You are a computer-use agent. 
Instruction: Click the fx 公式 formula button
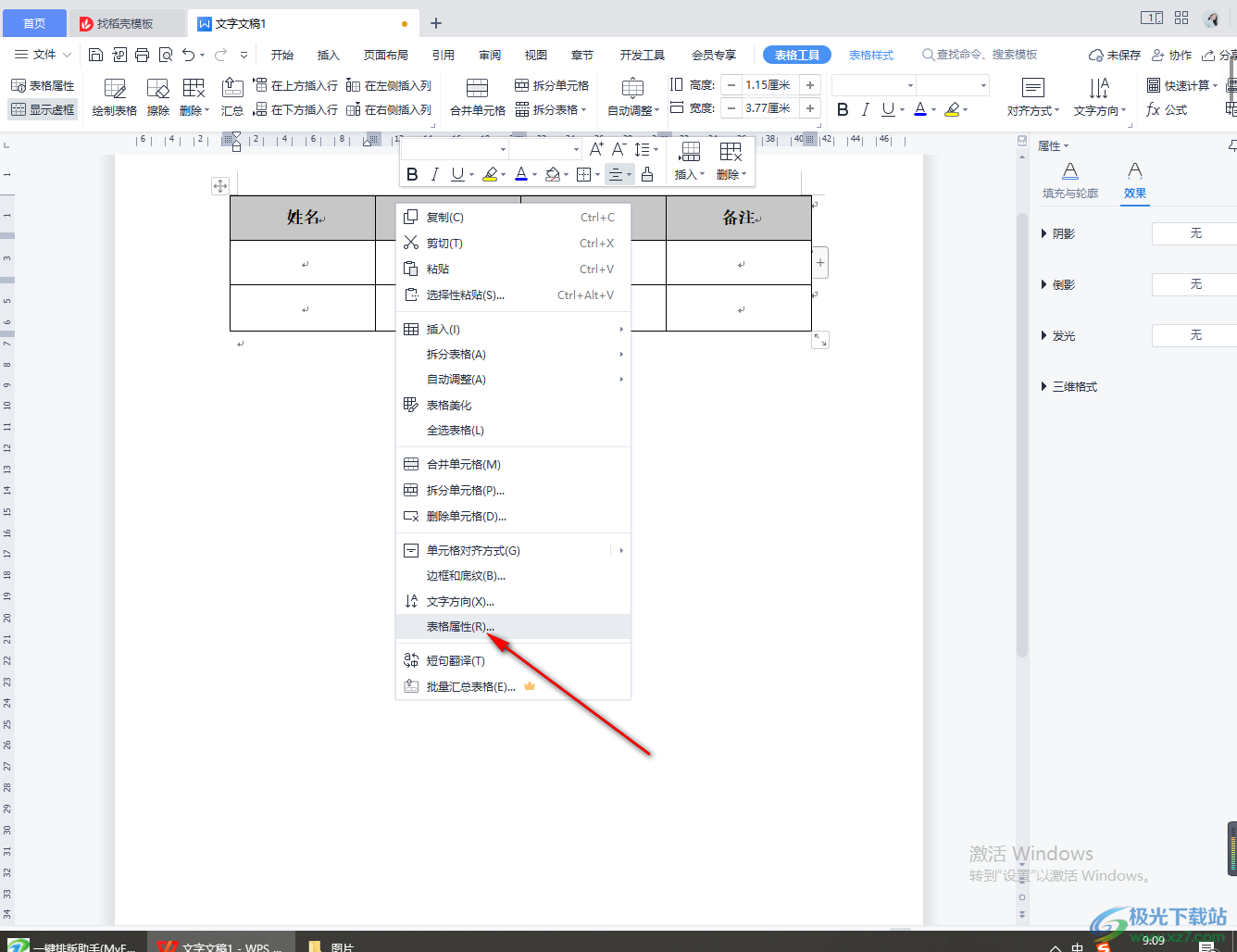pos(1167,109)
